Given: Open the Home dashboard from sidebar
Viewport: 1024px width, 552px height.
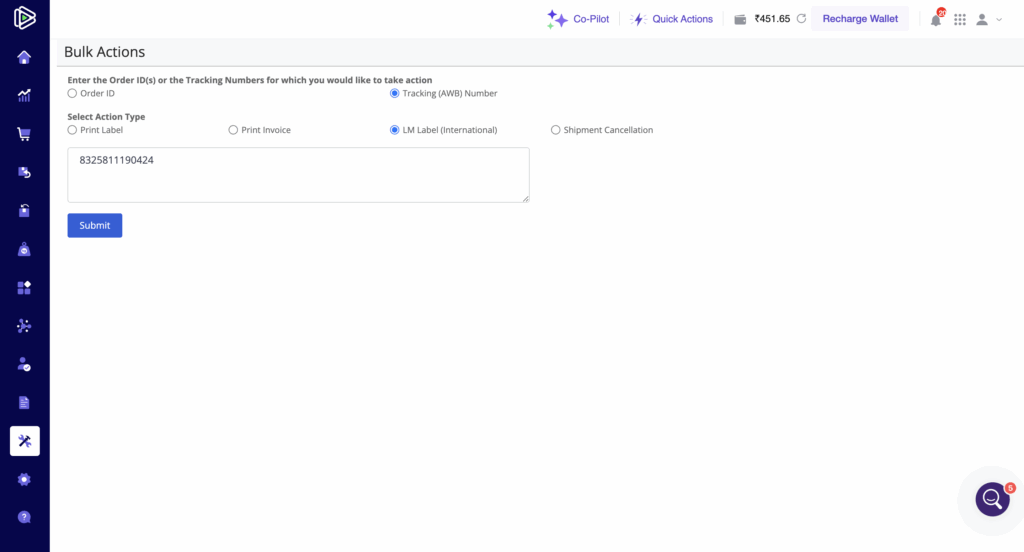Looking at the screenshot, I should point(24,57).
